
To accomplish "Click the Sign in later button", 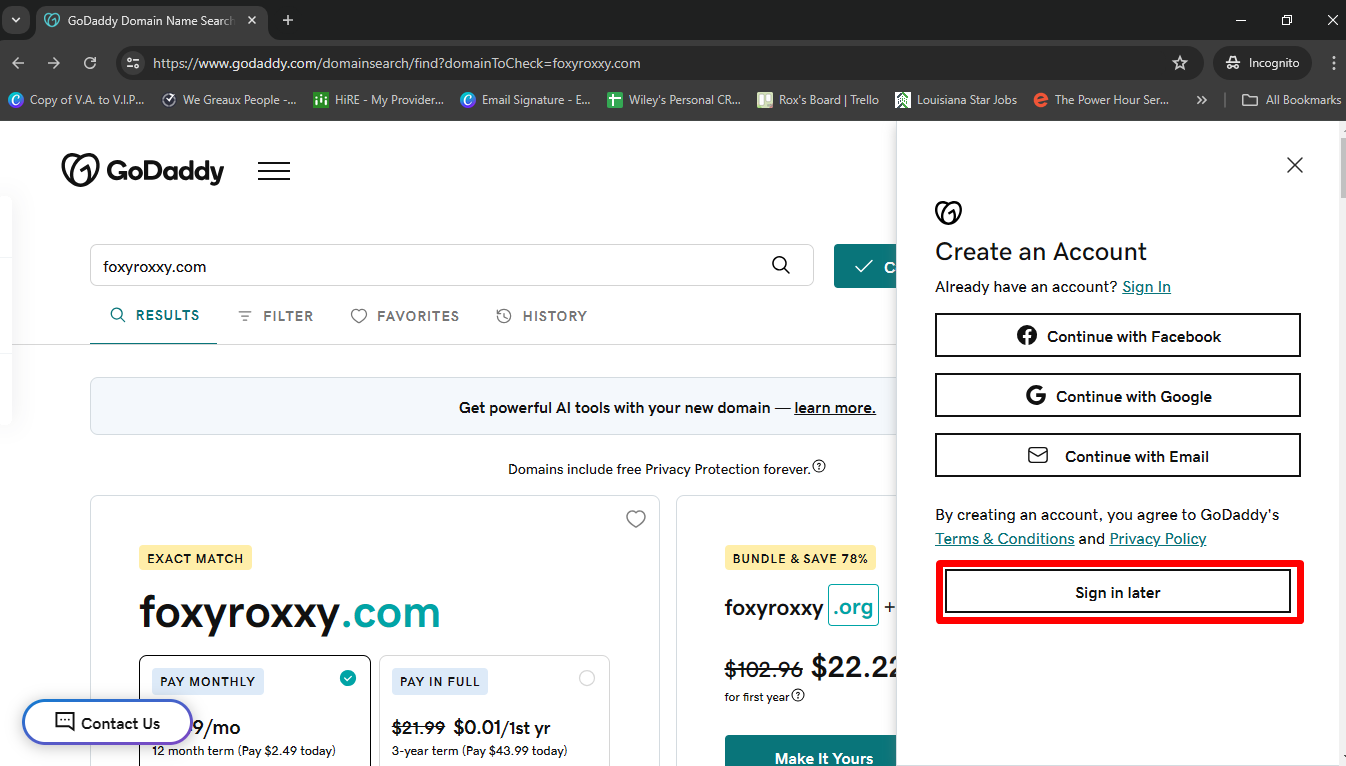I will pos(1118,592).
